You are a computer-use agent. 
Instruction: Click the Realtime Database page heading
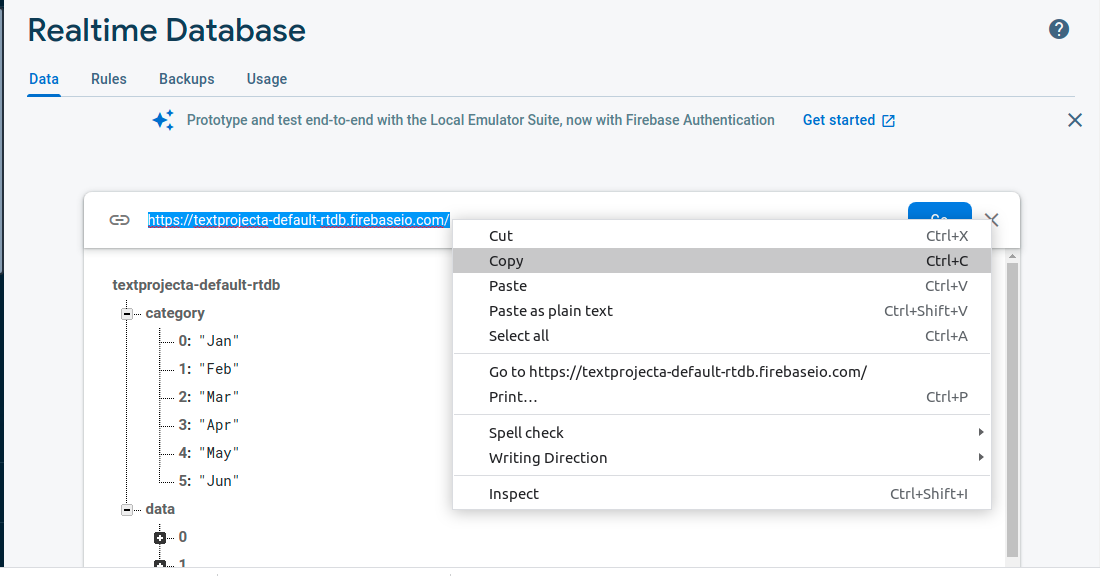167,30
